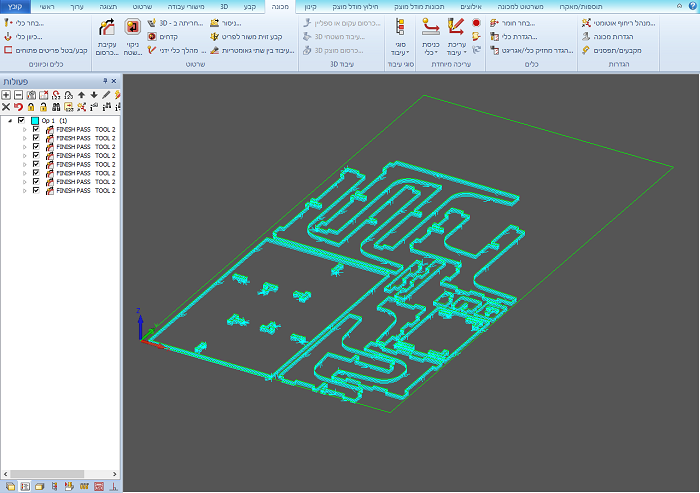
Task: Open the Manual Toolpath (מהלך כלי ידני) command
Action: [176, 50]
